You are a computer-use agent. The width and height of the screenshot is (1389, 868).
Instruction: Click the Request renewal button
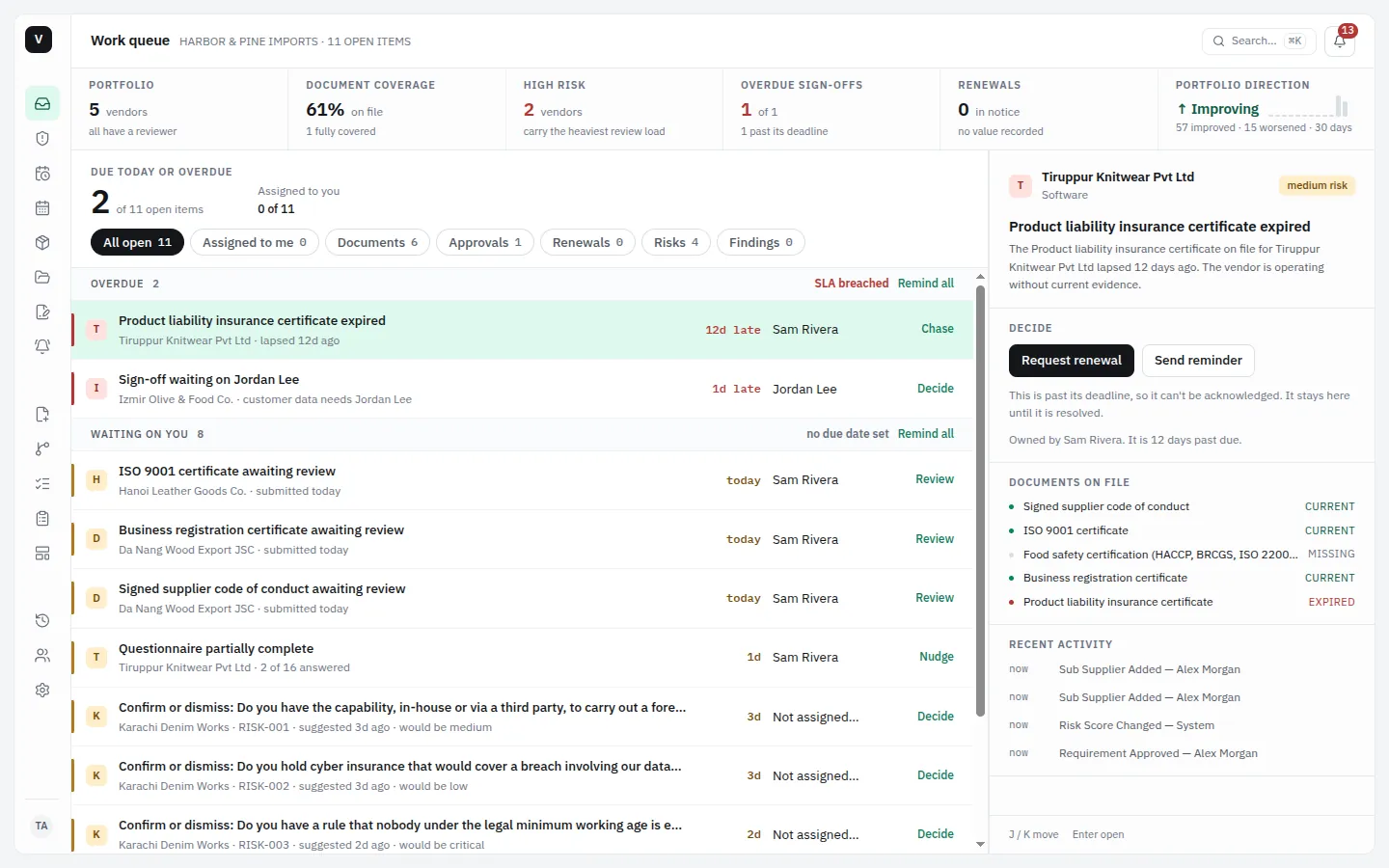(x=1072, y=361)
